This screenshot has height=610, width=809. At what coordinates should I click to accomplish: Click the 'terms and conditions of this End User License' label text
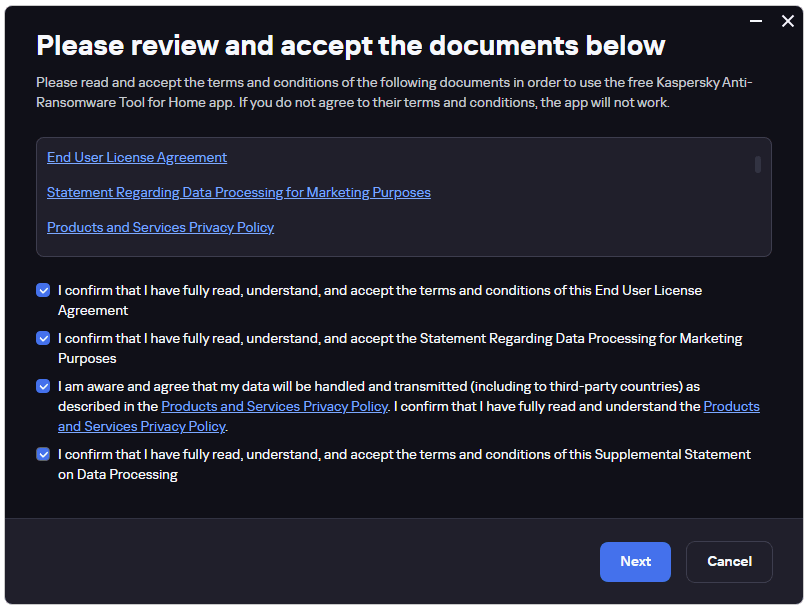(x=561, y=291)
